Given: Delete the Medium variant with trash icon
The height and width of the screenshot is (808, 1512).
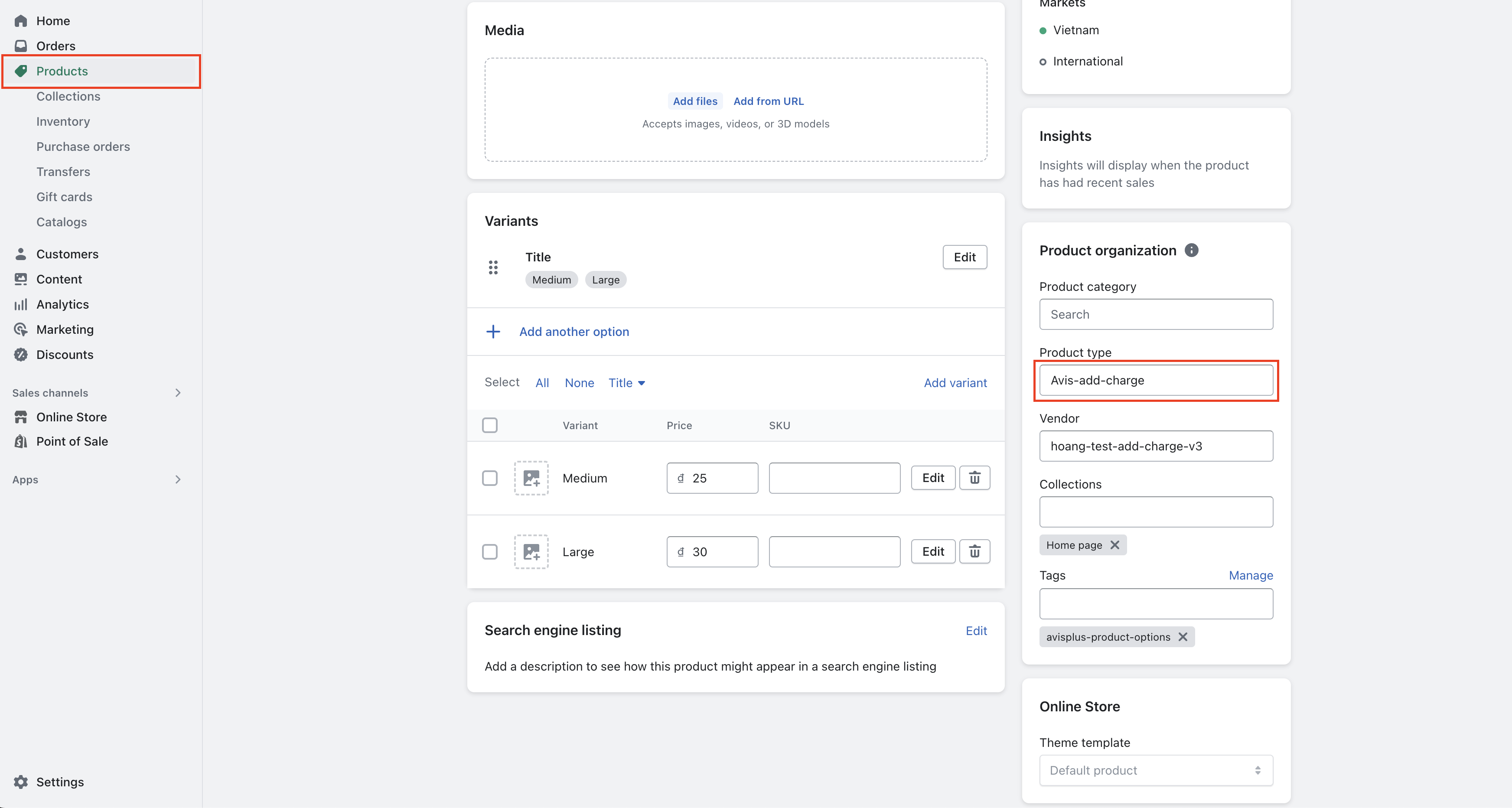Looking at the screenshot, I should [974, 478].
